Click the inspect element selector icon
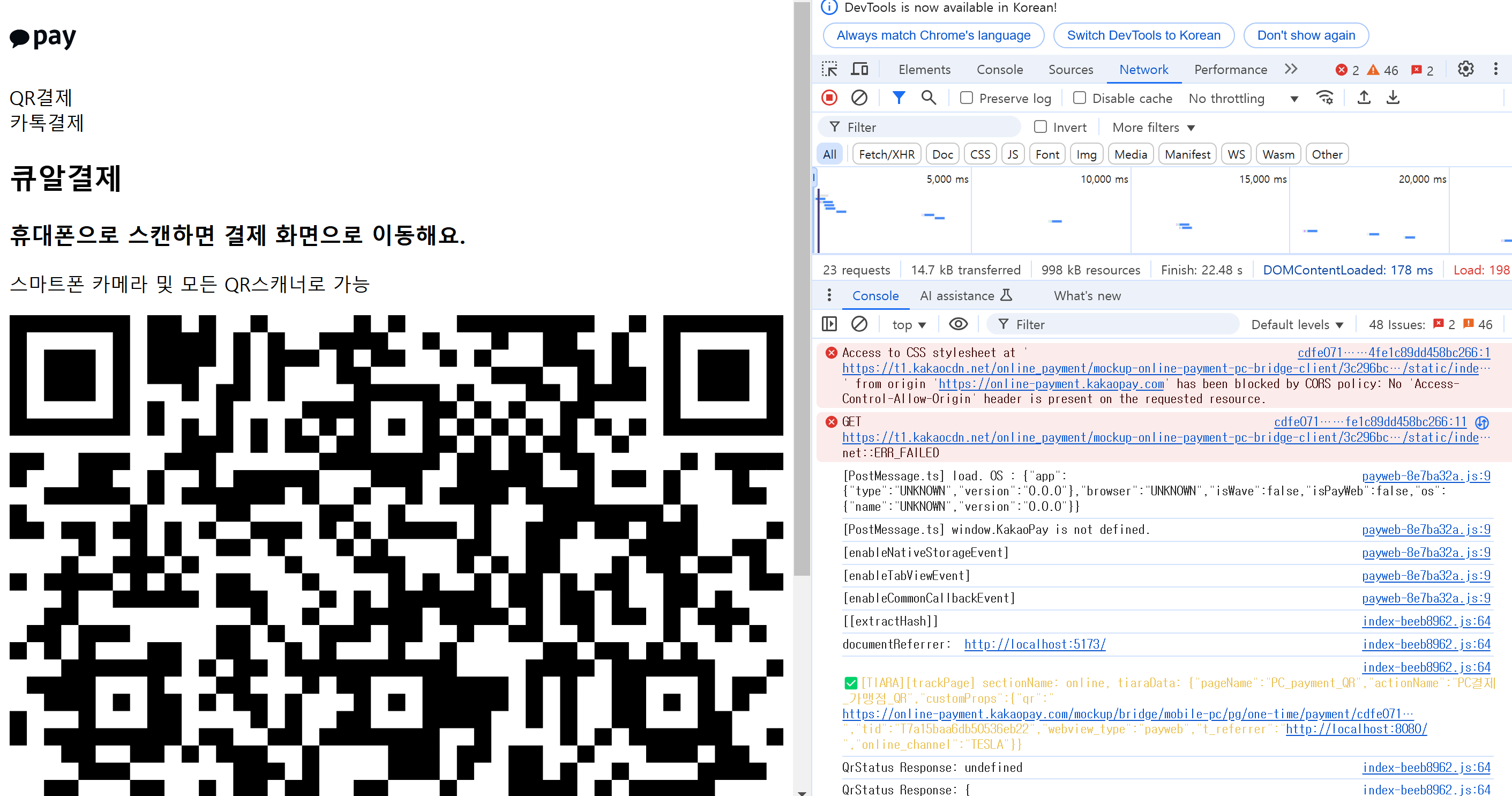Image resolution: width=1512 pixels, height=796 pixels. (x=829, y=69)
